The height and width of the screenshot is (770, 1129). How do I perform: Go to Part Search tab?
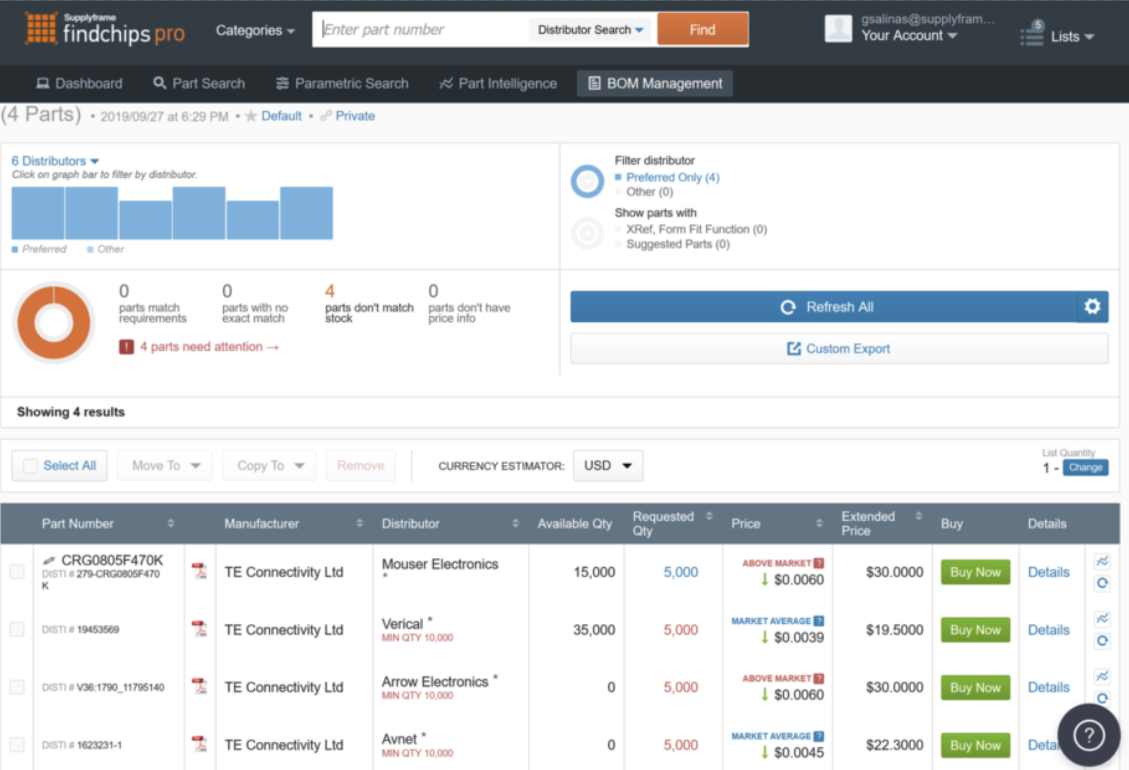199,84
